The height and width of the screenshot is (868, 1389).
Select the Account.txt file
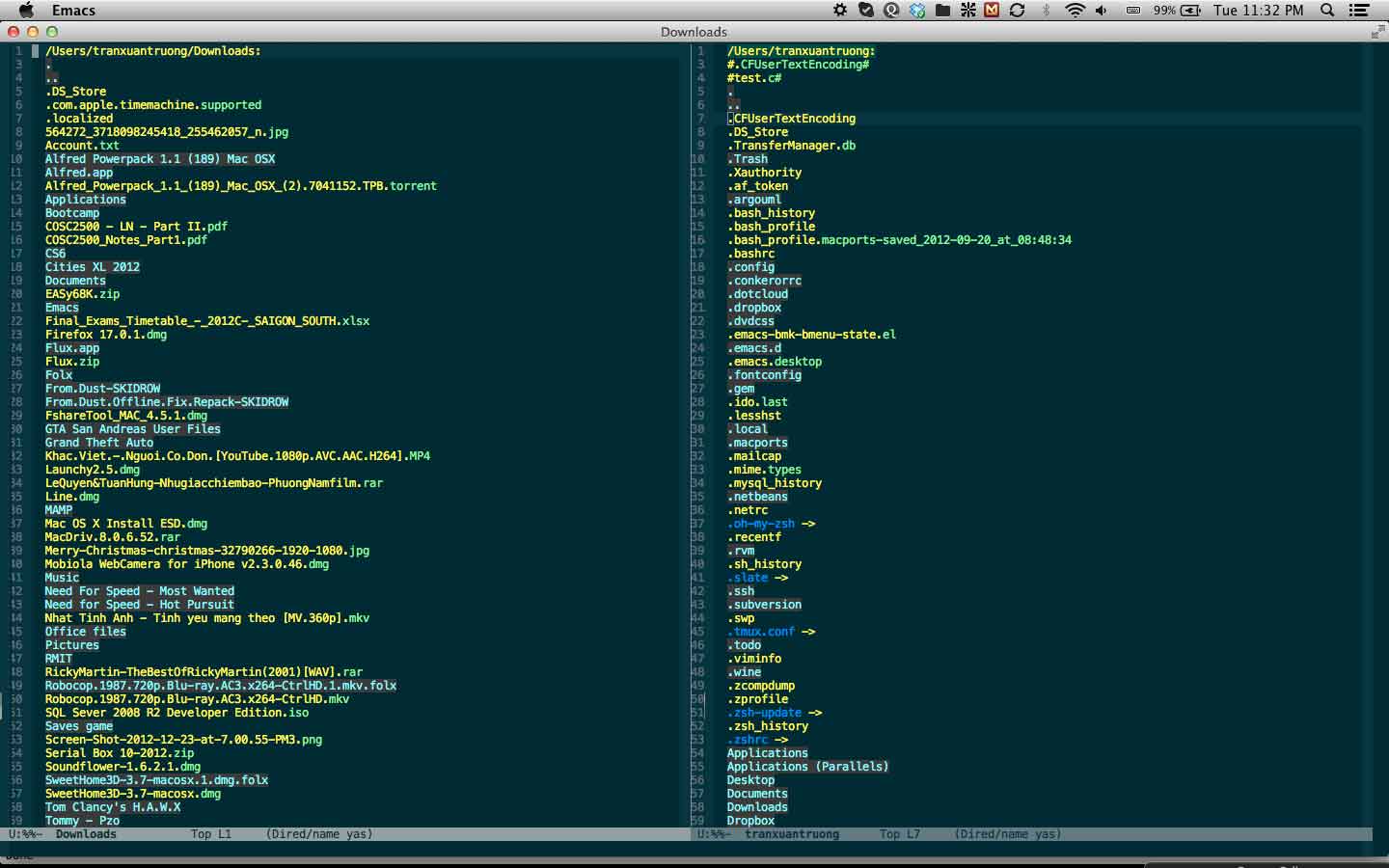[82, 146]
